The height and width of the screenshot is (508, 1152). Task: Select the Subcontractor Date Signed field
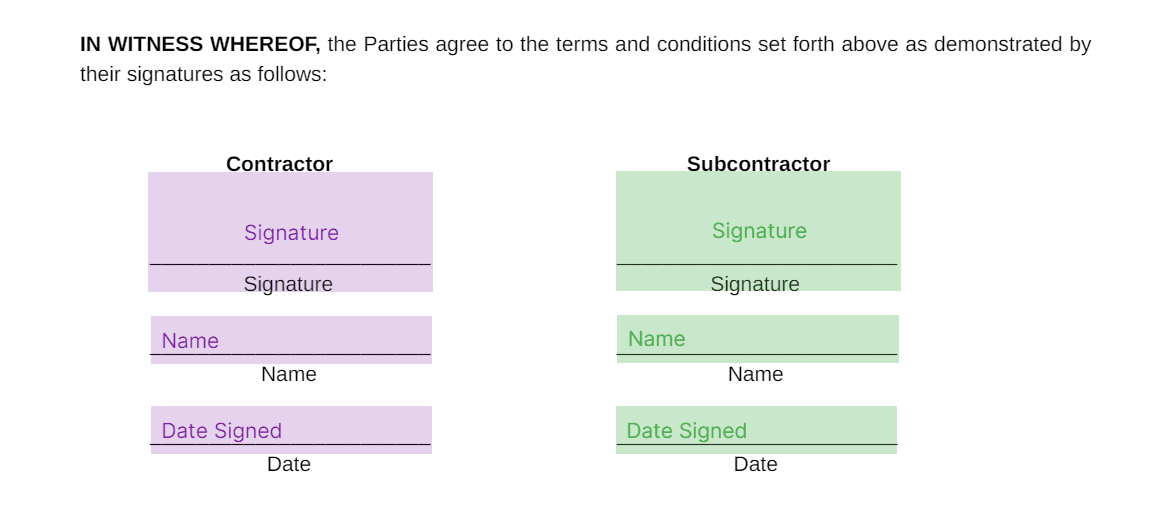tap(756, 430)
